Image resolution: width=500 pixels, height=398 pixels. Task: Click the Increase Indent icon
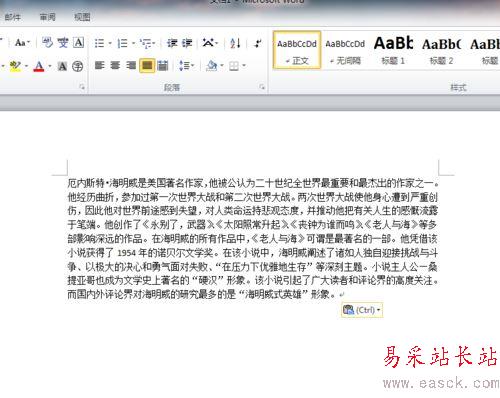click(187, 43)
